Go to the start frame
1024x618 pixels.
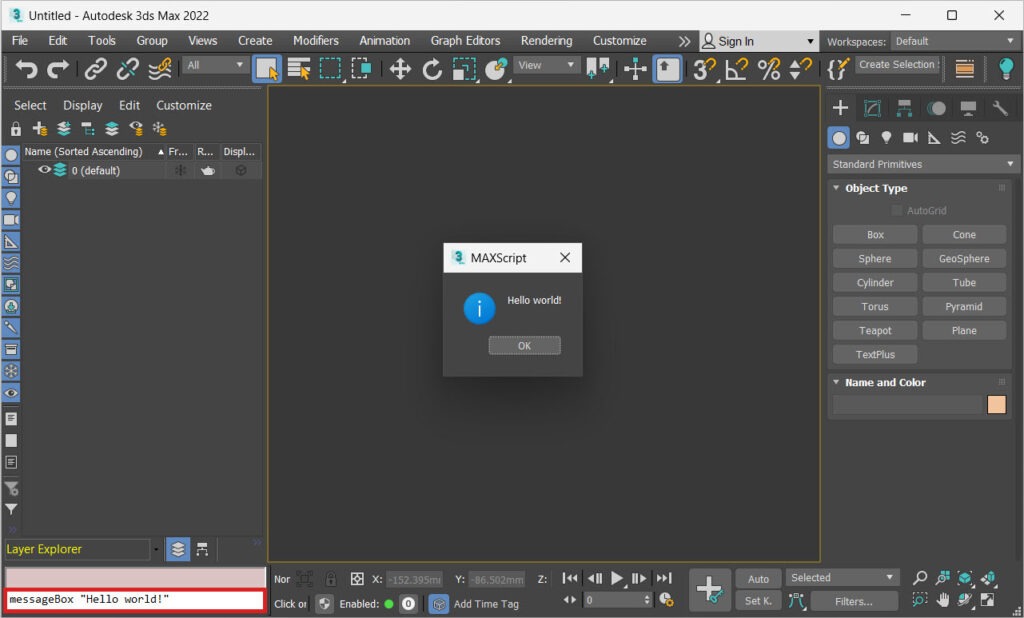(x=569, y=578)
